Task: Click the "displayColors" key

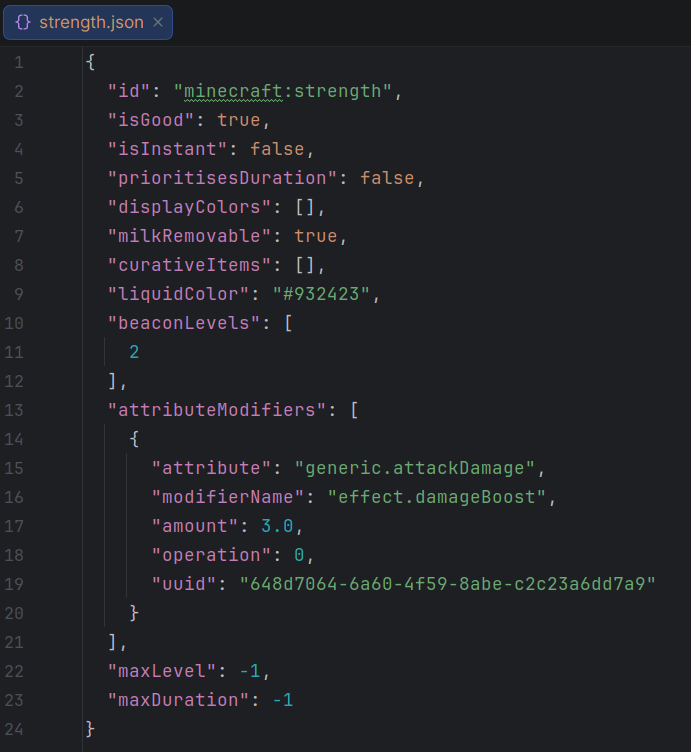Action: click(189, 207)
